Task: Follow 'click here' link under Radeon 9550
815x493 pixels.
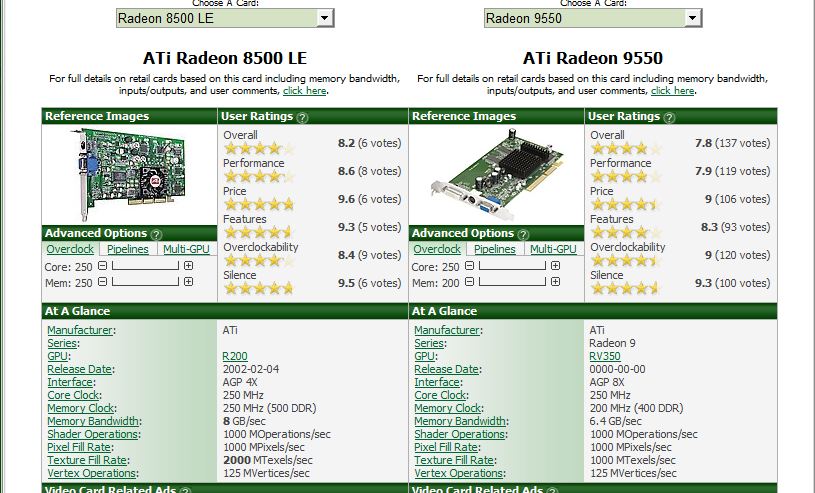Action: [673, 90]
